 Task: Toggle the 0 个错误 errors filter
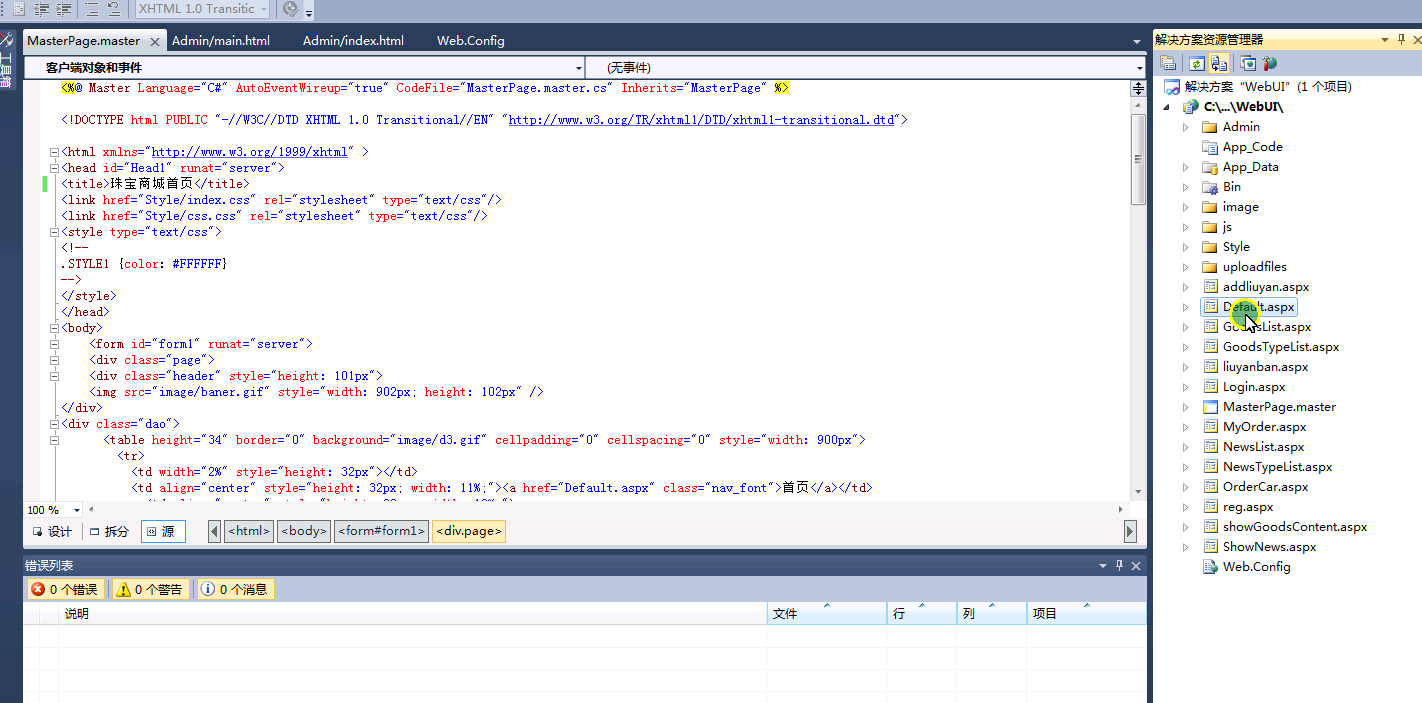point(65,590)
